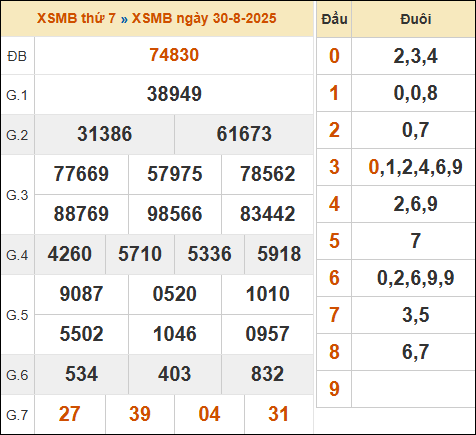Select G.2 number 61673
This screenshot has height=435, width=476.
point(244,134)
